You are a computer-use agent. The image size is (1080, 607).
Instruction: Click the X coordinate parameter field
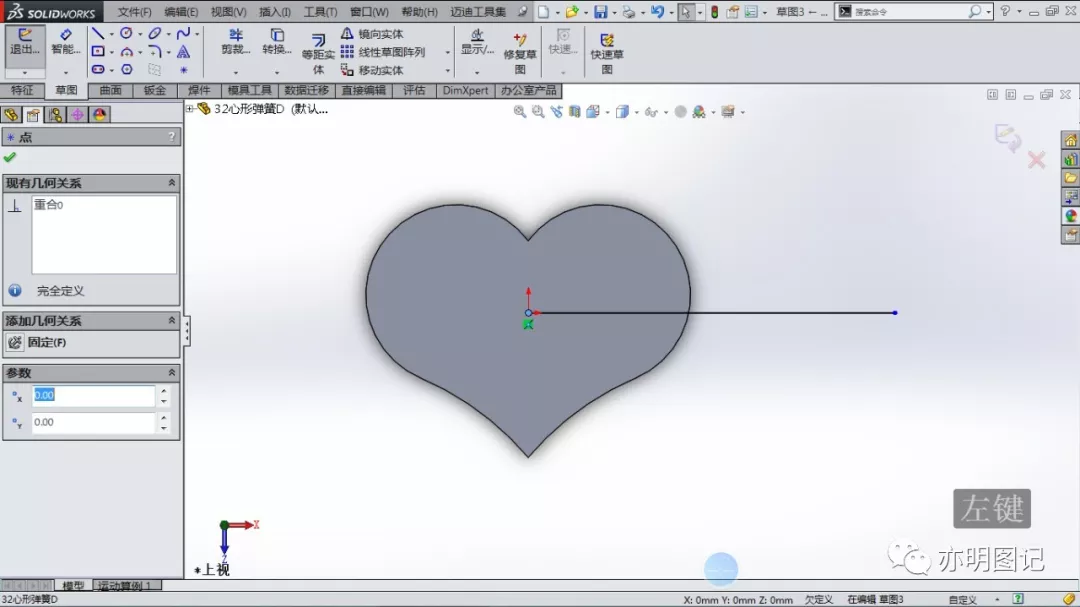[x=94, y=395]
